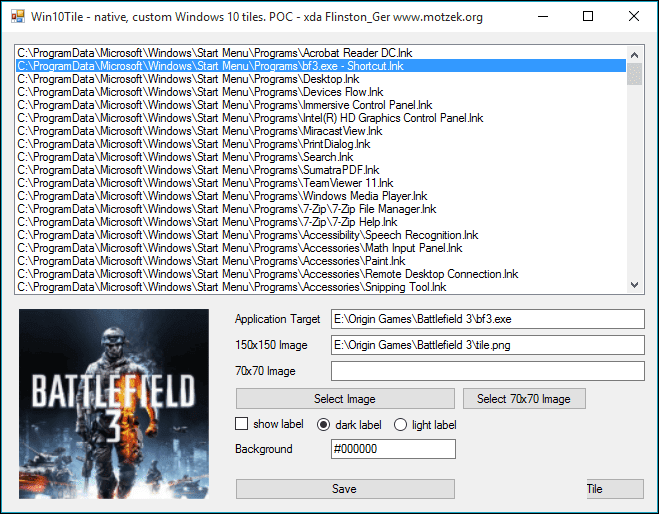Select the Speech Recognition.lnk entry
Screen dimensions: 659x514
click(x=321, y=235)
